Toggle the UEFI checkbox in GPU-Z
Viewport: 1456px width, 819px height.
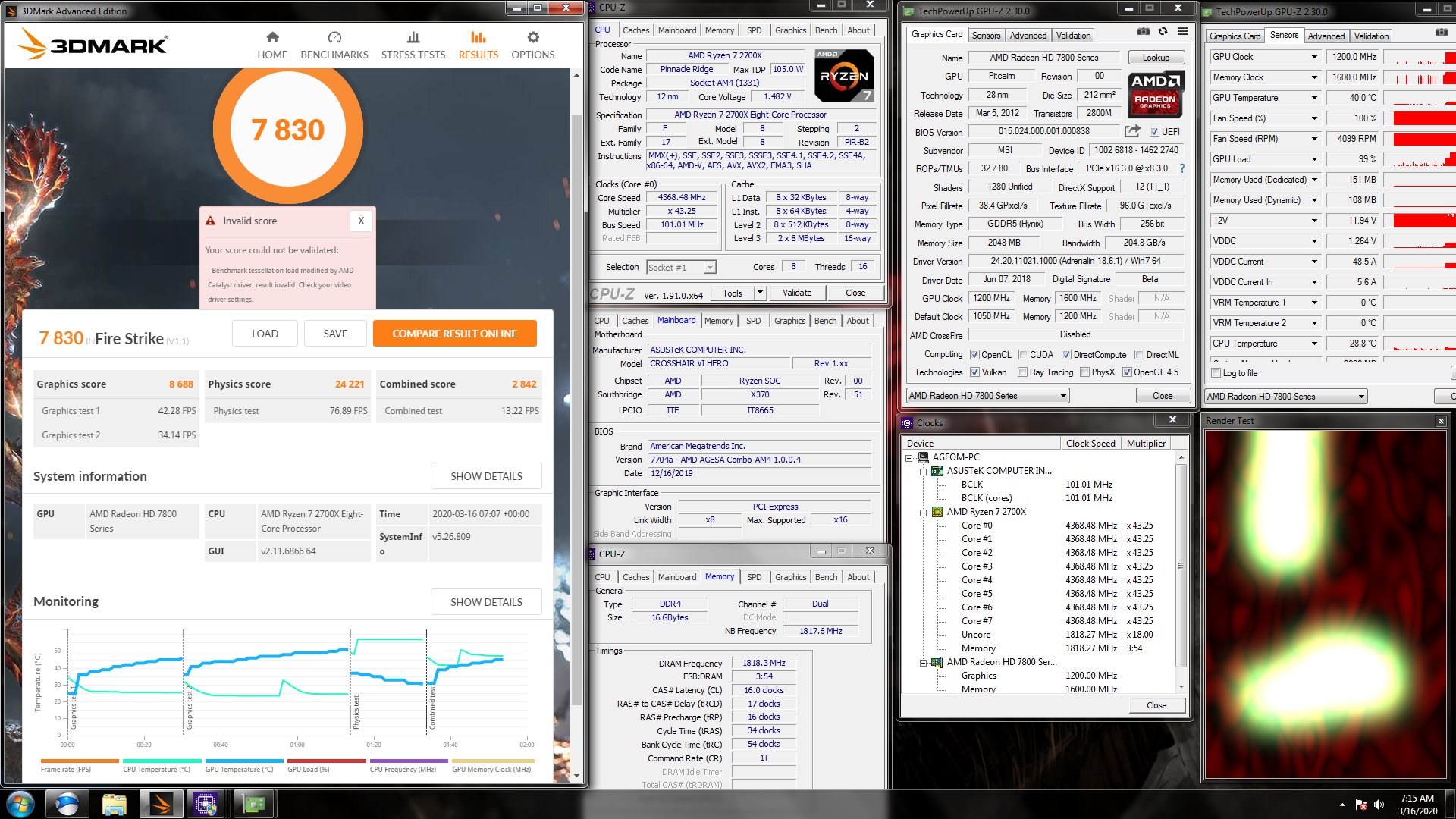[1154, 132]
